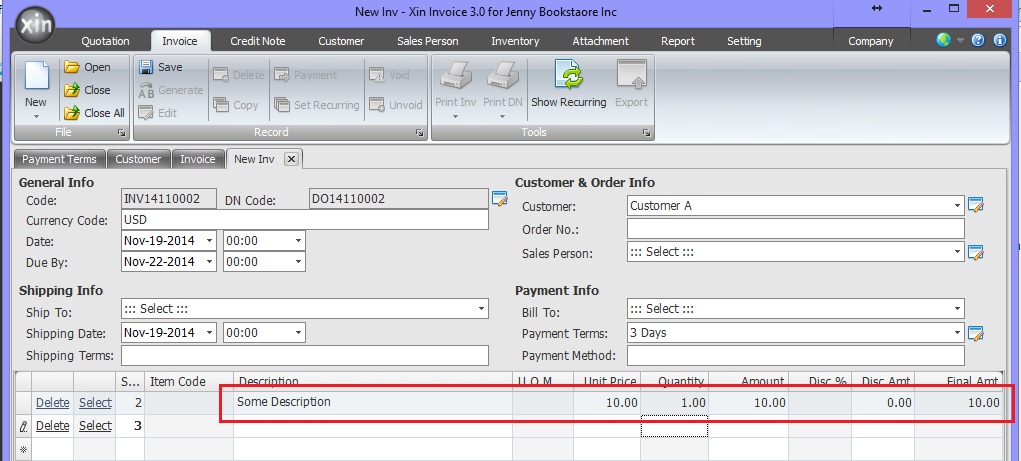Click Select link in row 3
The width and height of the screenshot is (1021, 461).
(95, 426)
